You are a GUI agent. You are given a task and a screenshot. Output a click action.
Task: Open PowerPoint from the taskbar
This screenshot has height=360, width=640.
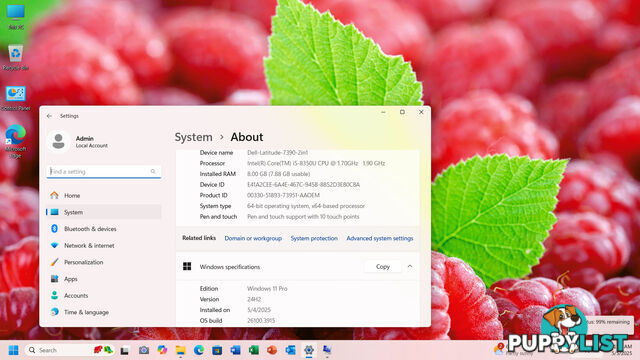click(272, 350)
